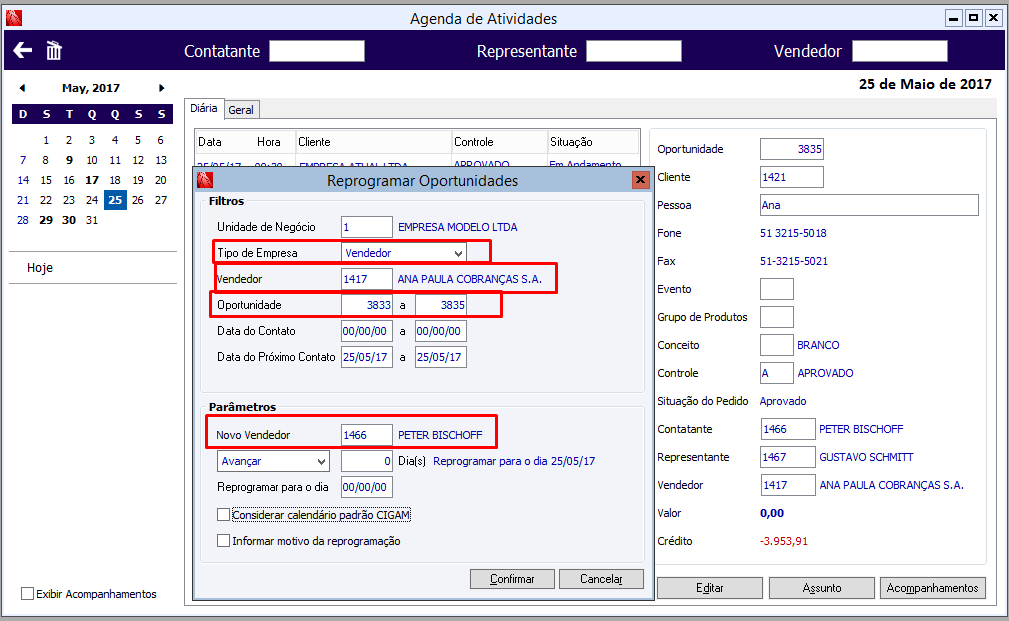1009x621 pixels.
Task: Click Oportunidade field in right panel
Action: (791, 149)
